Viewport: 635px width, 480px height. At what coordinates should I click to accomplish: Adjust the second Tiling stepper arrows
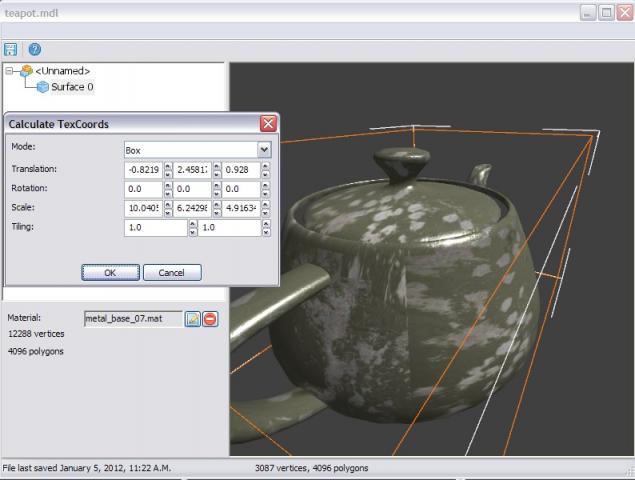tap(265, 227)
